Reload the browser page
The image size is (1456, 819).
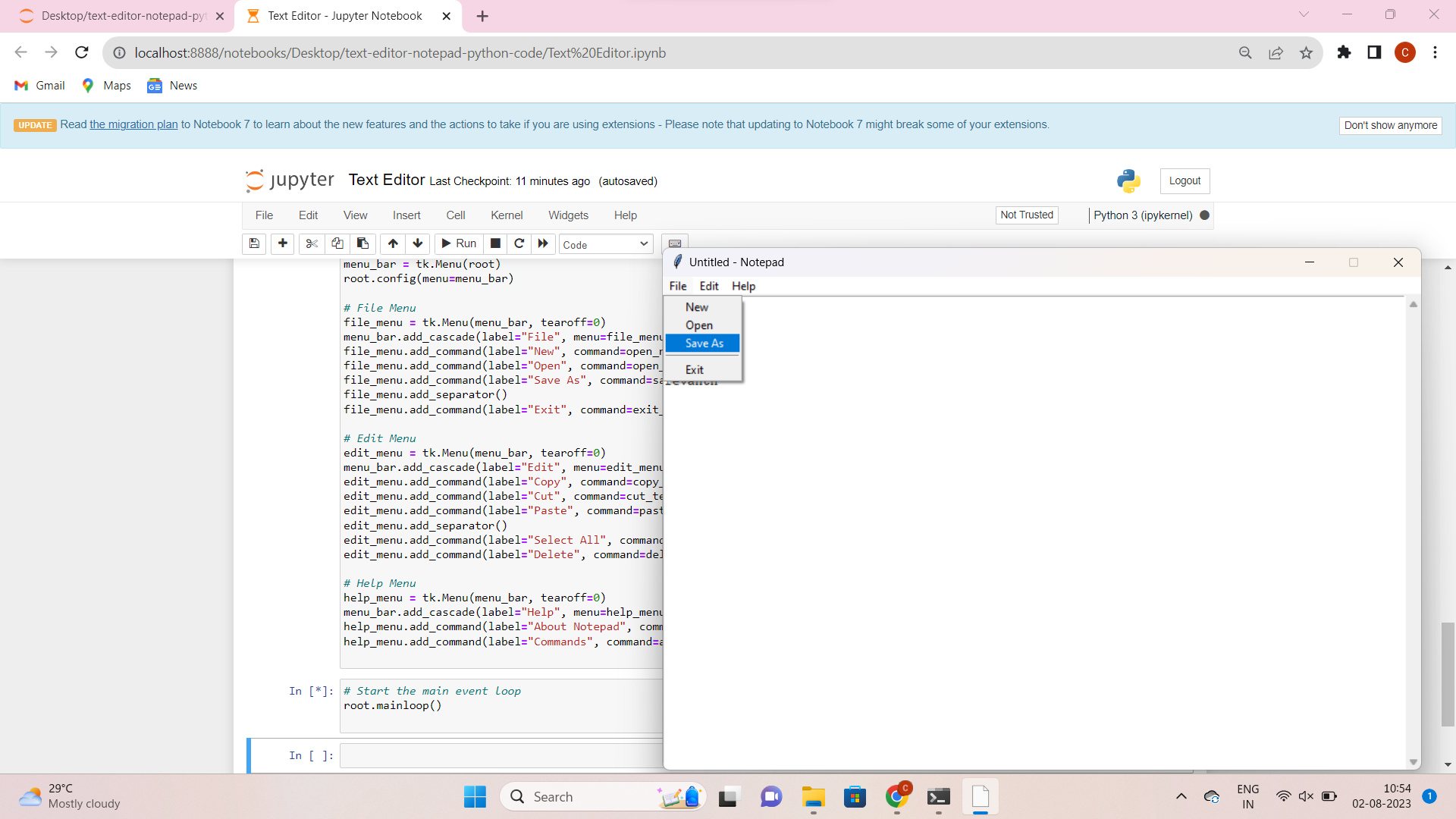(x=82, y=52)
